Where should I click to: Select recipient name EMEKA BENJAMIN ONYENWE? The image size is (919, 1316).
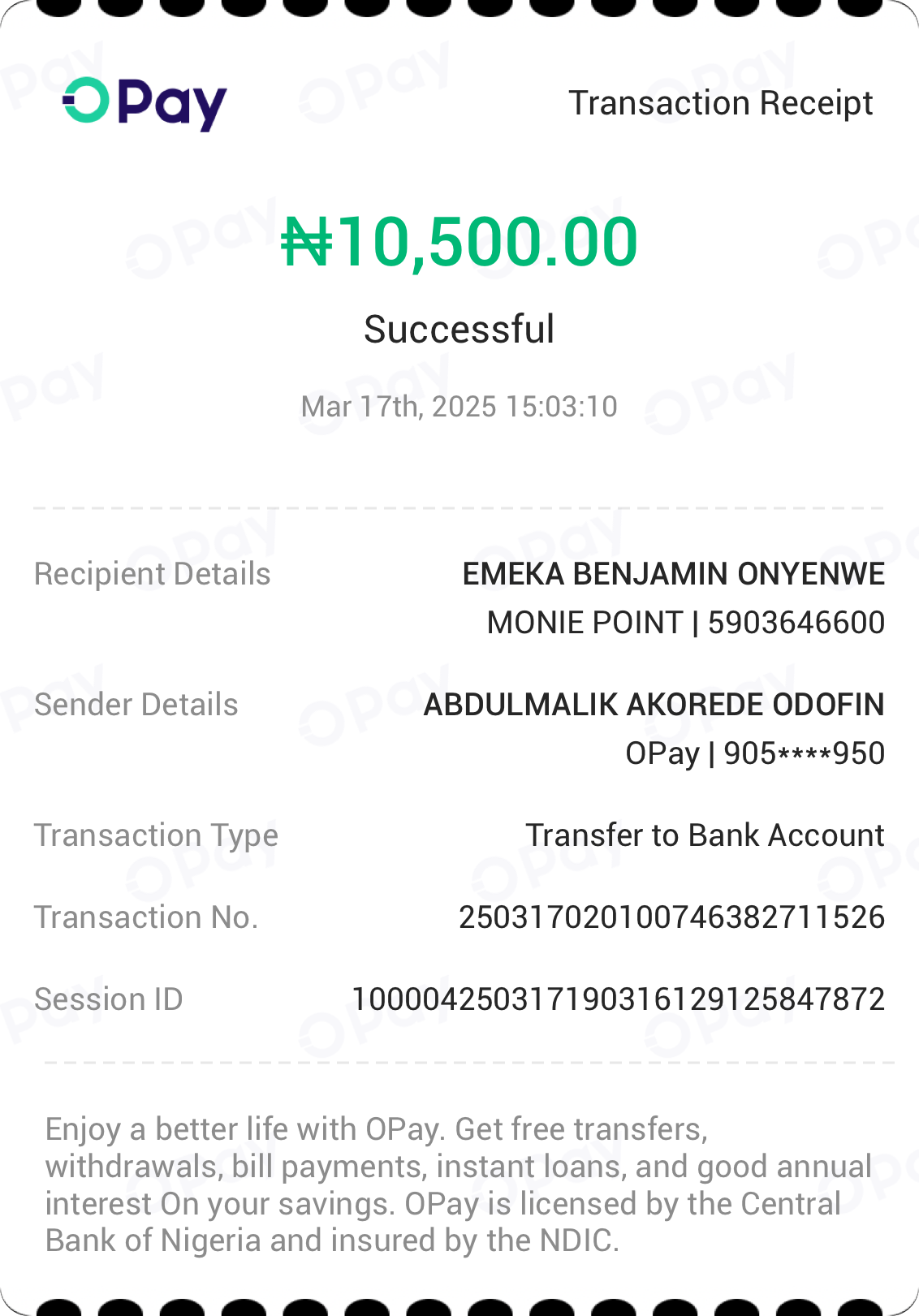pos(673,574)
